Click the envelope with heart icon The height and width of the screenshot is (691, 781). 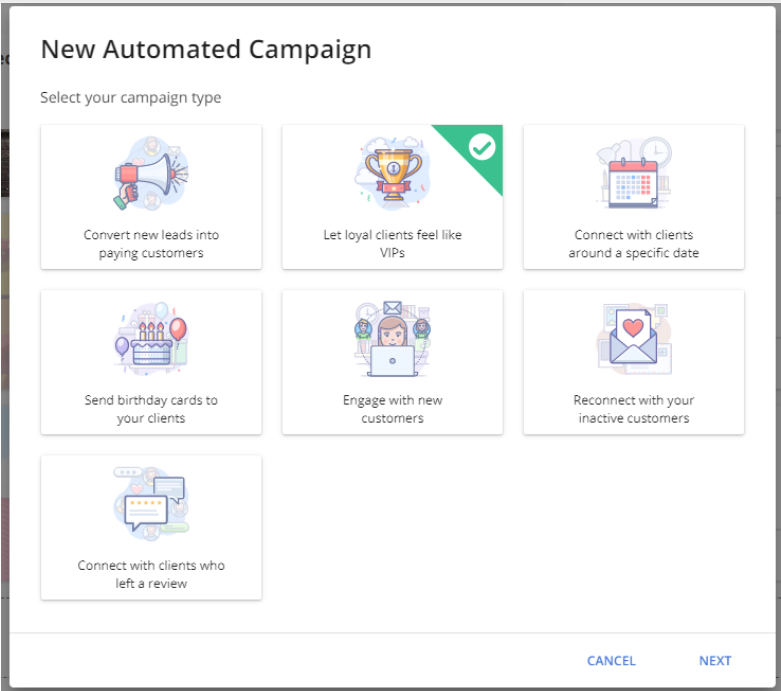634,339
